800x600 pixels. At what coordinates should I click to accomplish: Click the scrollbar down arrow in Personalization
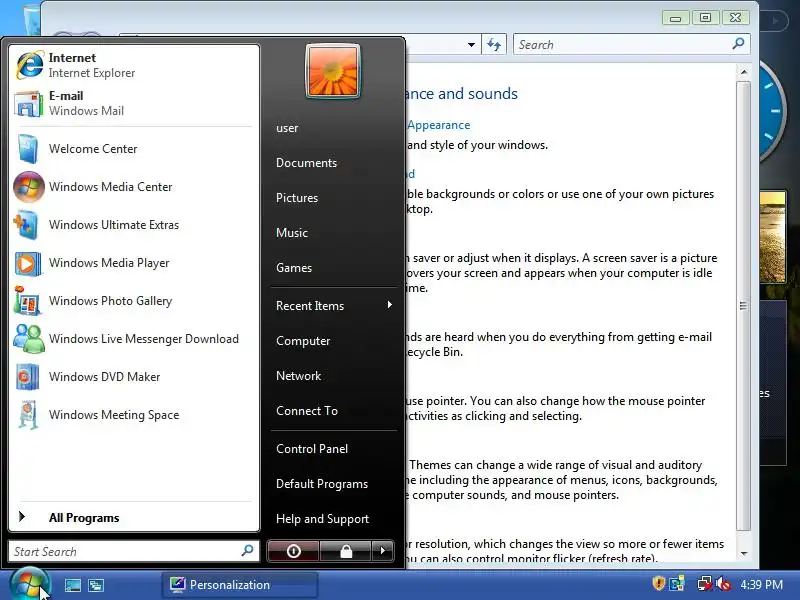pos(744,553)
